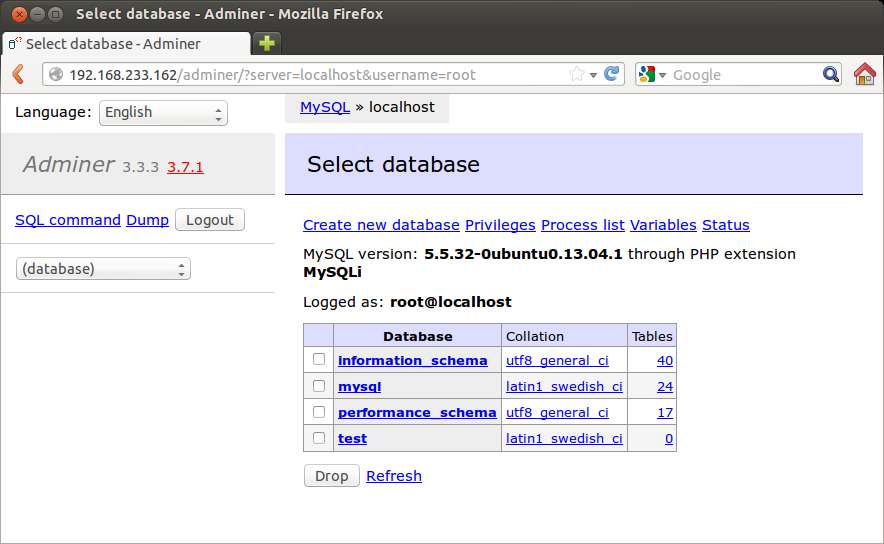
Task: Open the Language dropdown showing English
Action: [x=163, y=113]
